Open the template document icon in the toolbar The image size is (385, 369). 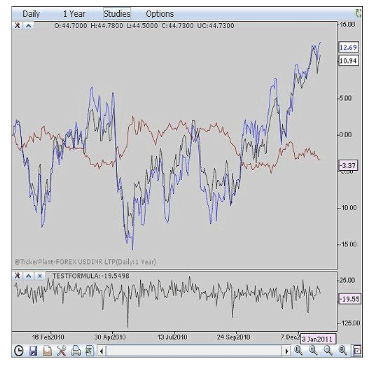(47, 351)
